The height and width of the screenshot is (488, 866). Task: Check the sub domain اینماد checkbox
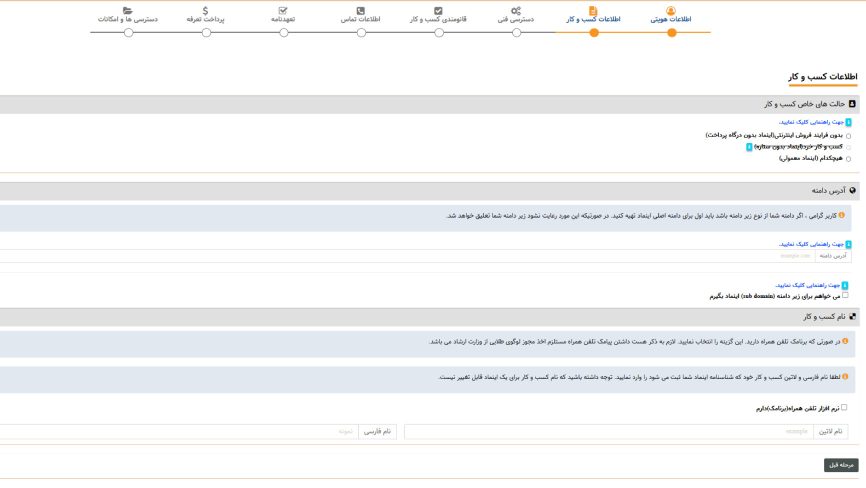click(x=845, y=296)
